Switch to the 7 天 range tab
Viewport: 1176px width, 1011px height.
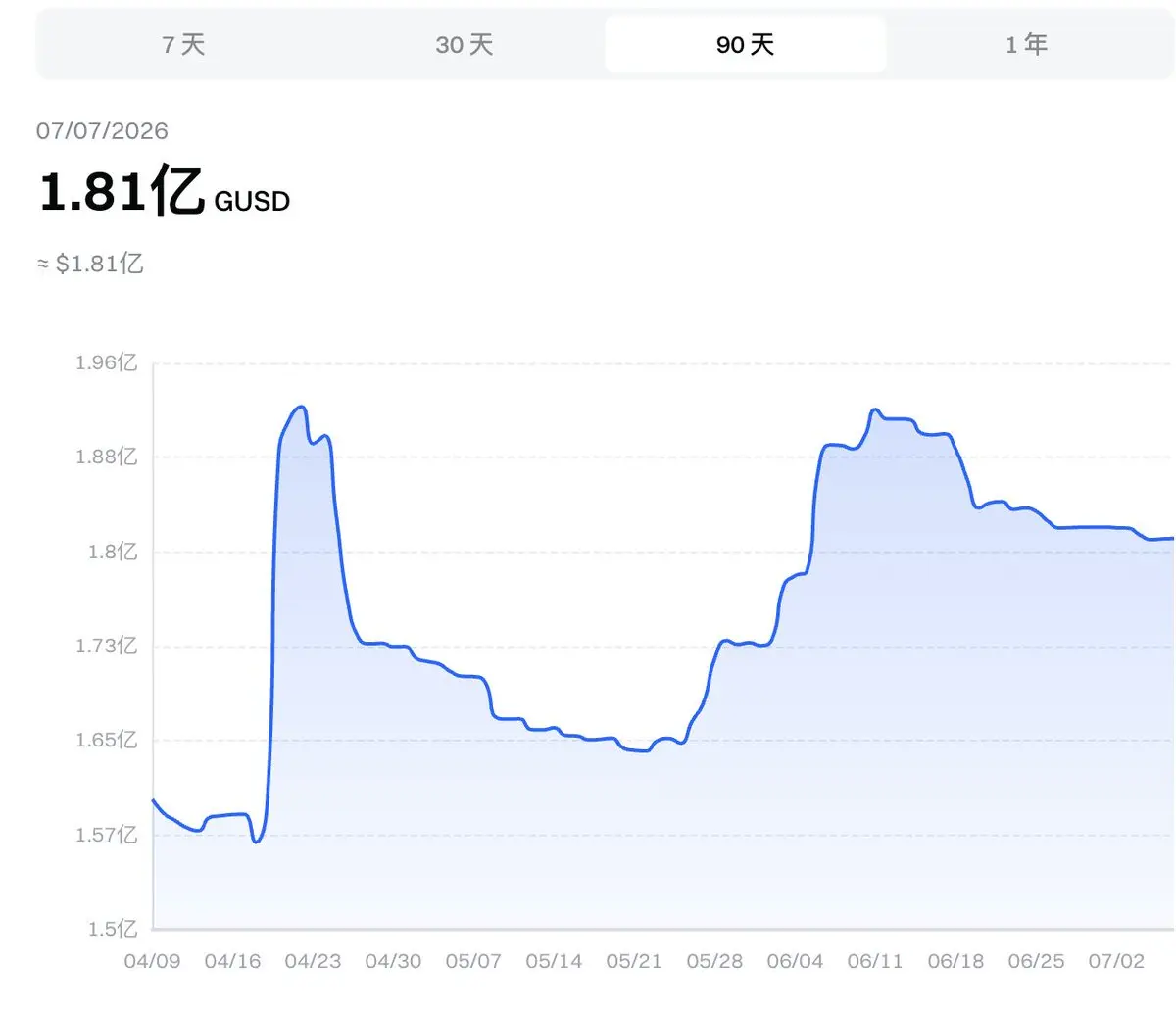(183, 44)
